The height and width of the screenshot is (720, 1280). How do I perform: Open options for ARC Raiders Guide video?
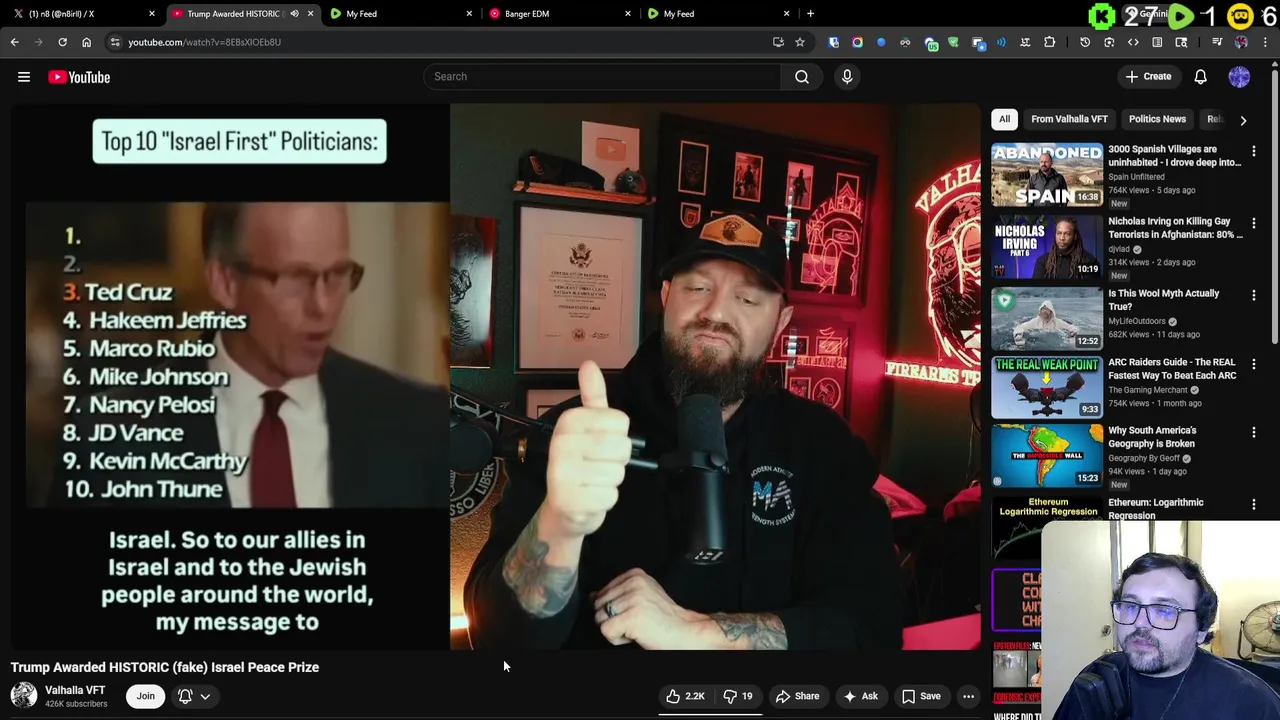click(x=1253, y=365)
